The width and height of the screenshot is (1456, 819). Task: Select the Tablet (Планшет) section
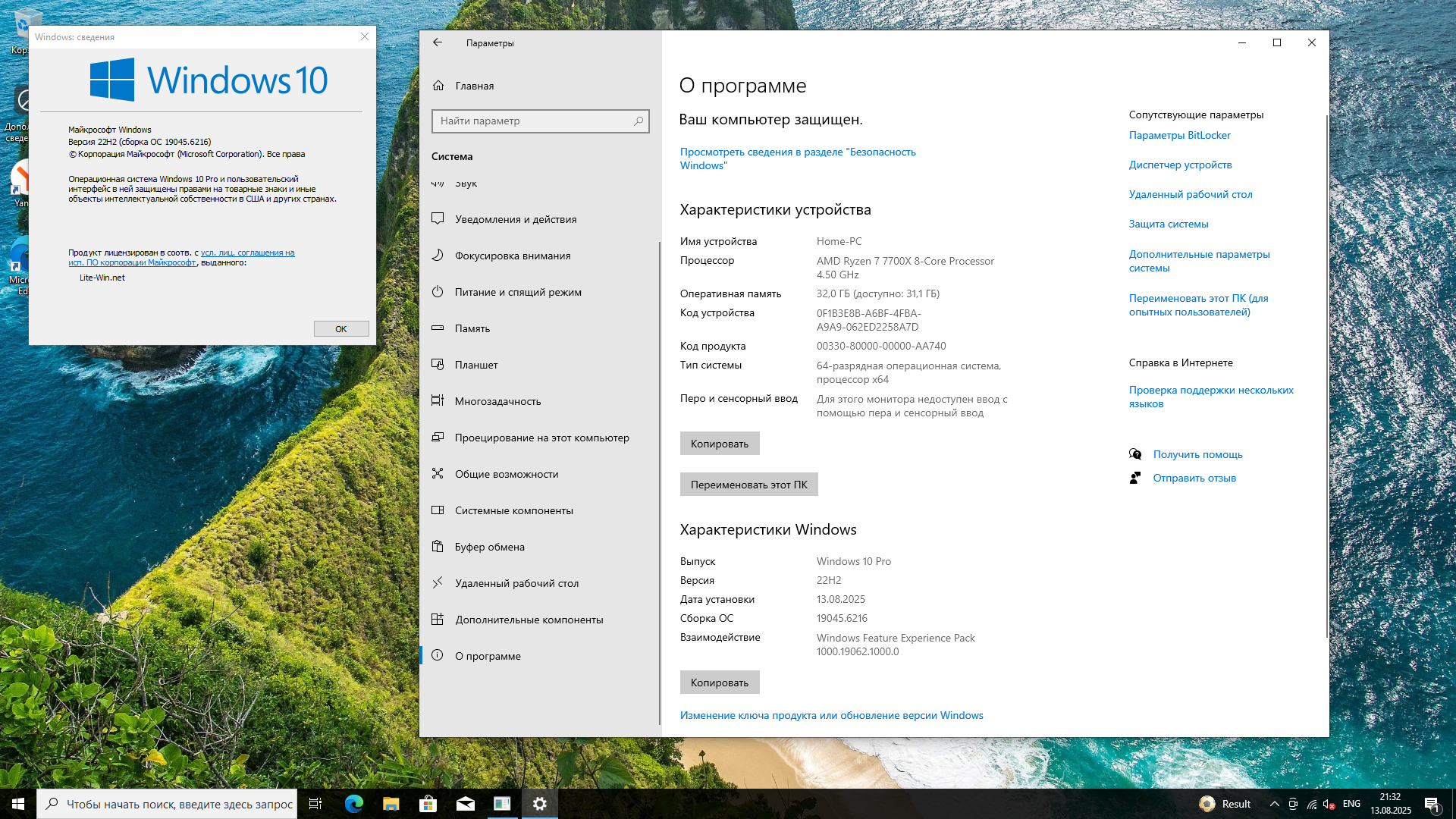point(475,365)
